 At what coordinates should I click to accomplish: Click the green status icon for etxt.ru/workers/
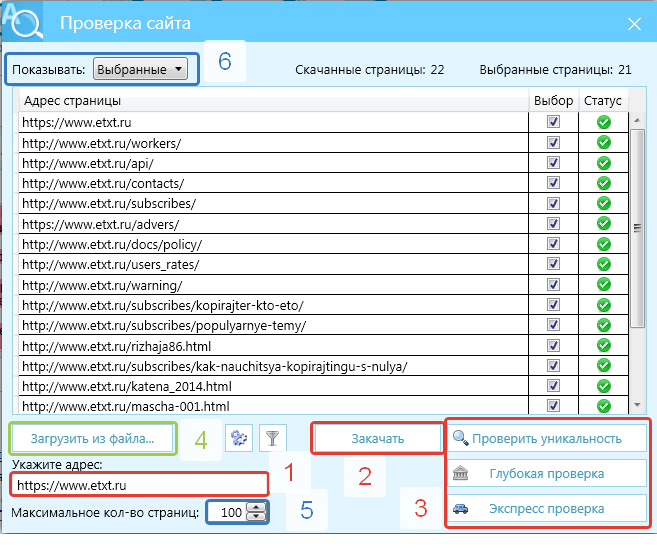click(603, 143)
